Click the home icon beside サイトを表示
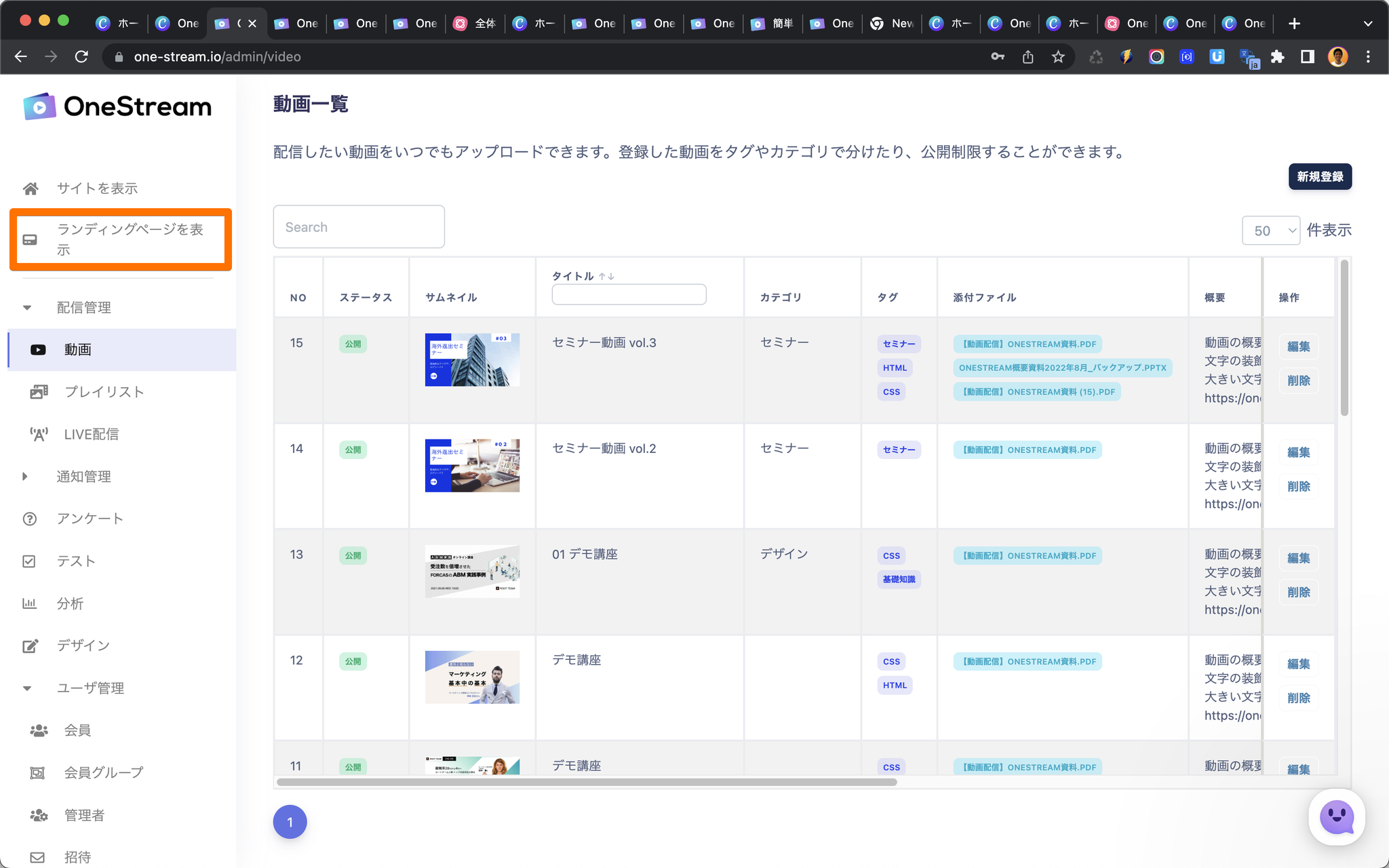 point(31,189)
